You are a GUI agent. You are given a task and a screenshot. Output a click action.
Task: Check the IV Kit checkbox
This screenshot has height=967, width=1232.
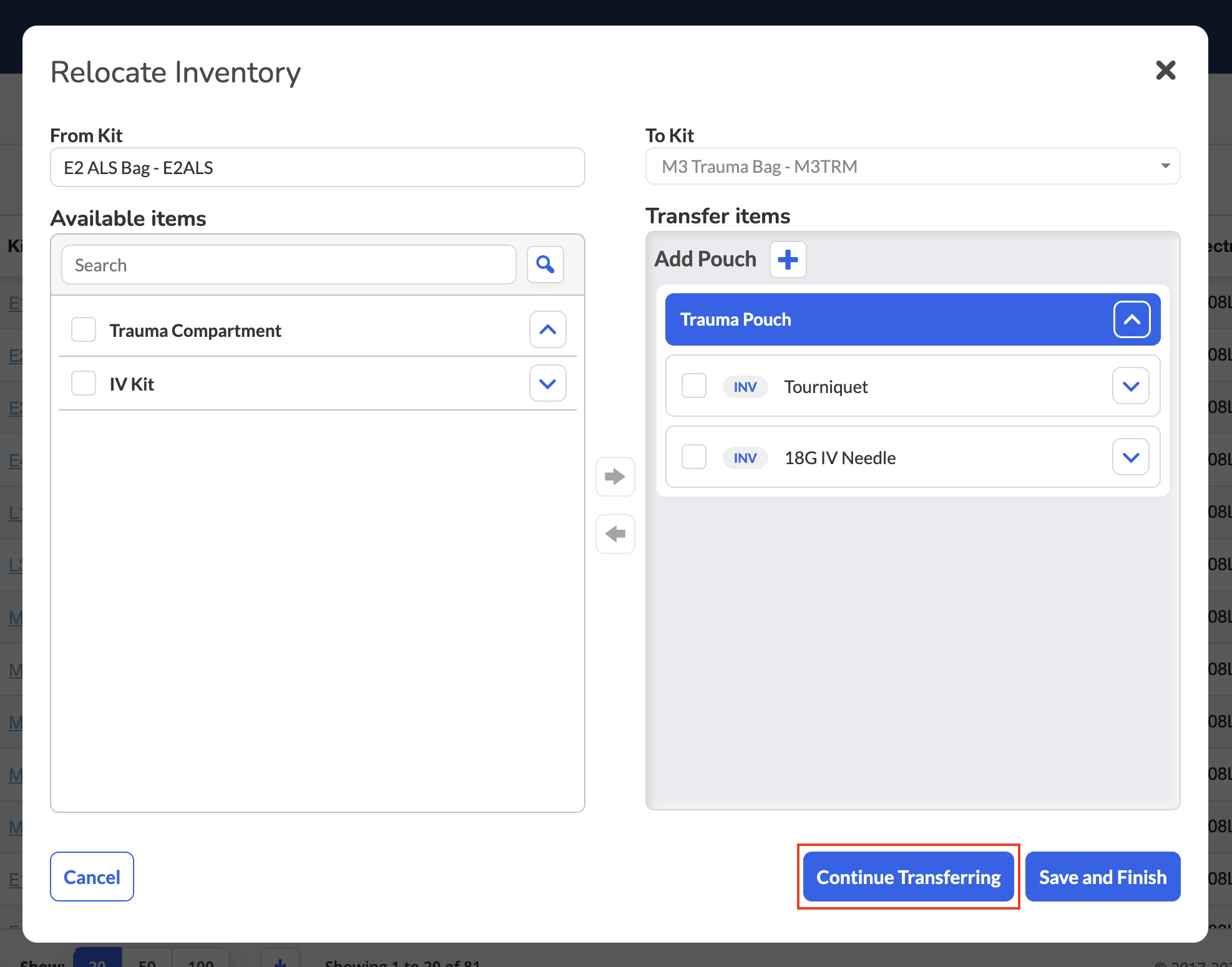tap(84, 383)
